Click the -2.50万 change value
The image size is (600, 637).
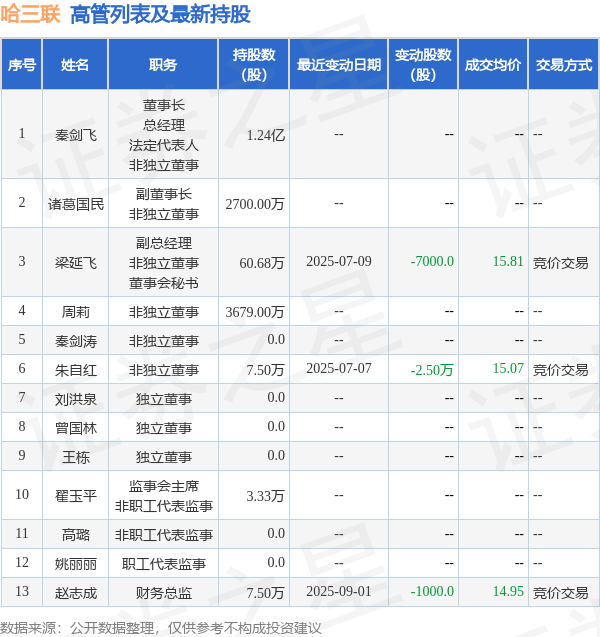432,370
